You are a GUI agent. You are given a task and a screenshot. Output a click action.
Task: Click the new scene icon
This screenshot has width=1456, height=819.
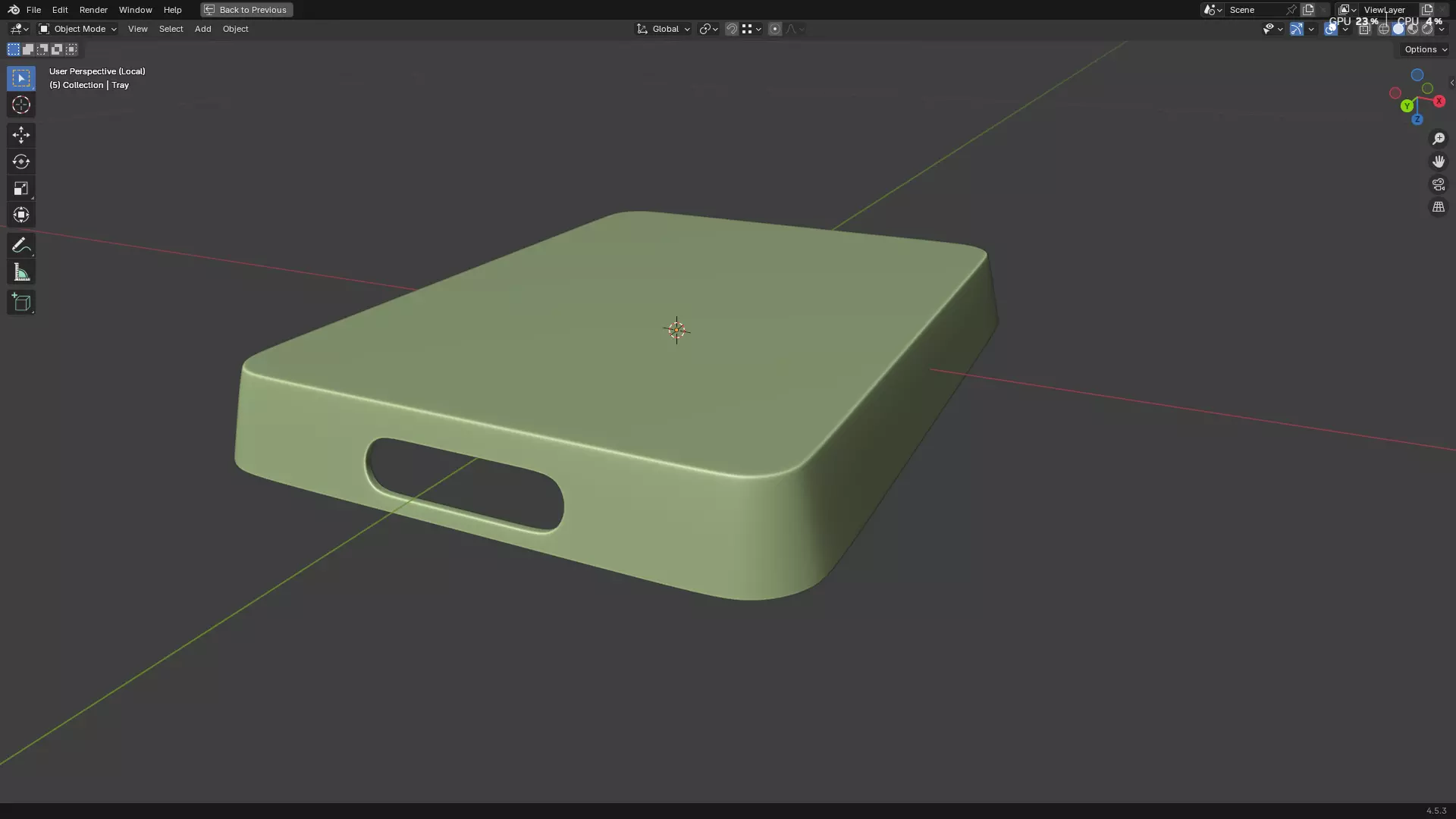pyautogui.click(x=1308, y=10)
